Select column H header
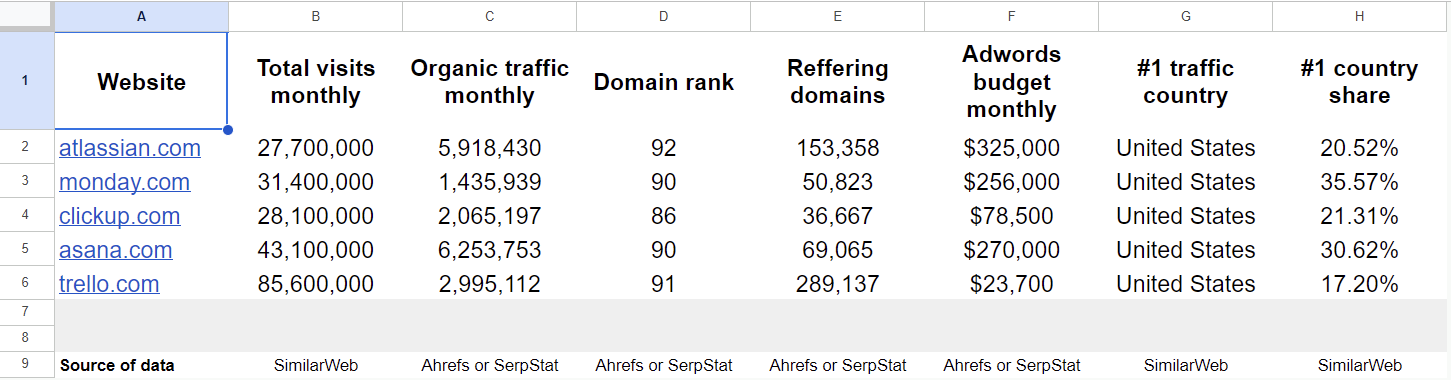 (x=1360, y=16)
